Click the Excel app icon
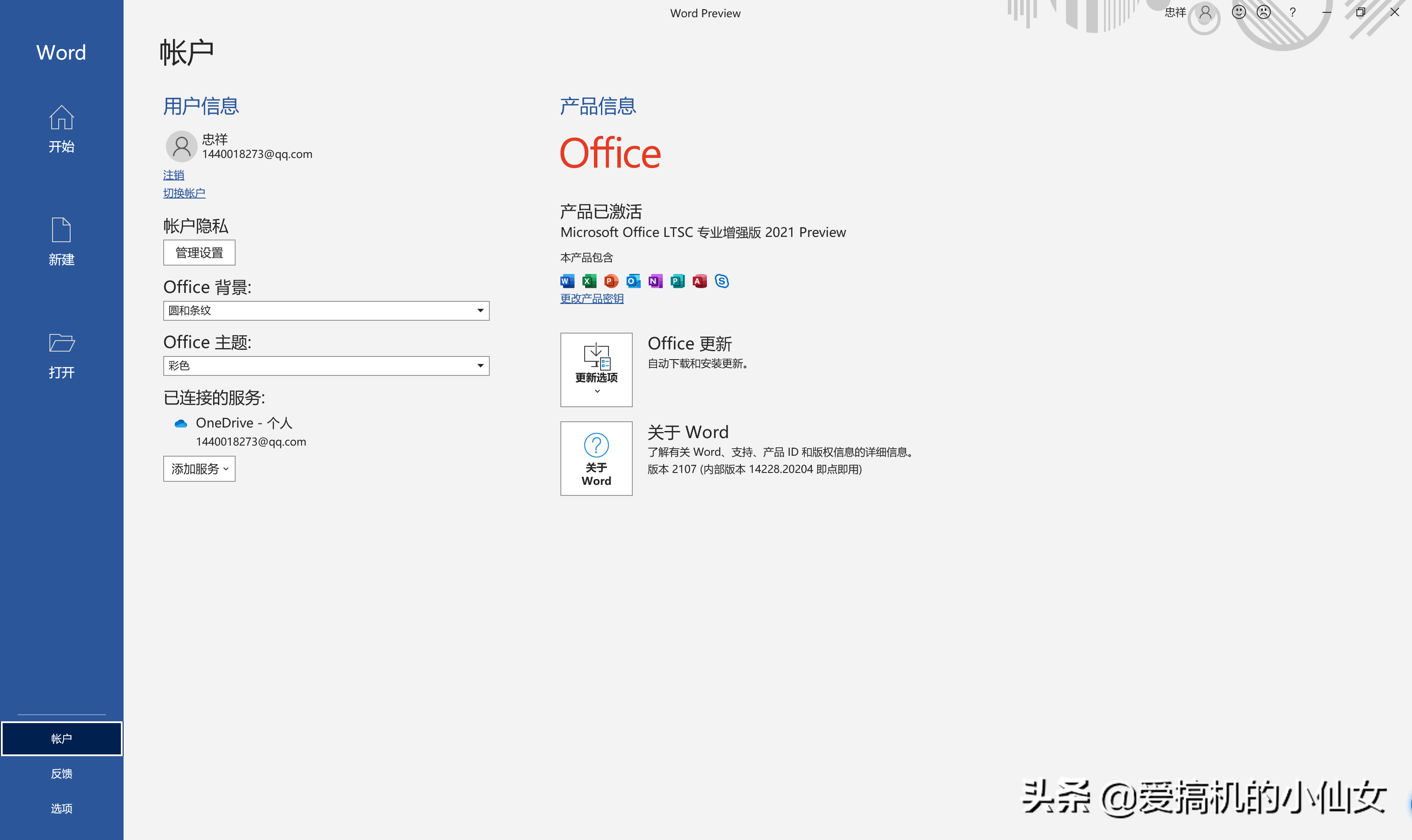Viewport: 1412px width, 840px height. [590, 281]
